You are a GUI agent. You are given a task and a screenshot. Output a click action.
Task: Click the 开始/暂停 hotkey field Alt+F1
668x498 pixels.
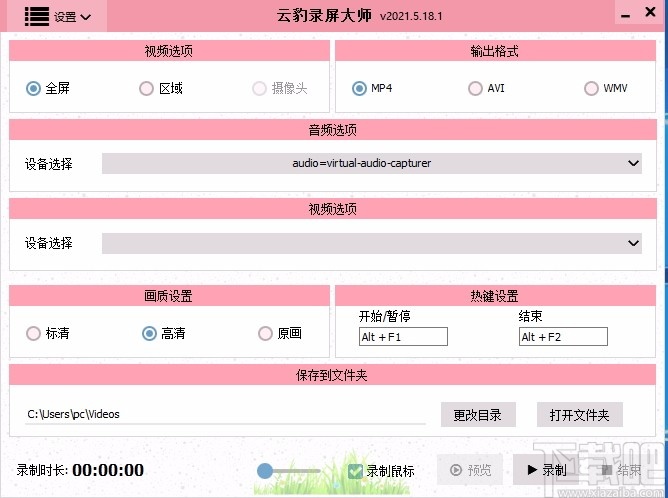(403, 337)
